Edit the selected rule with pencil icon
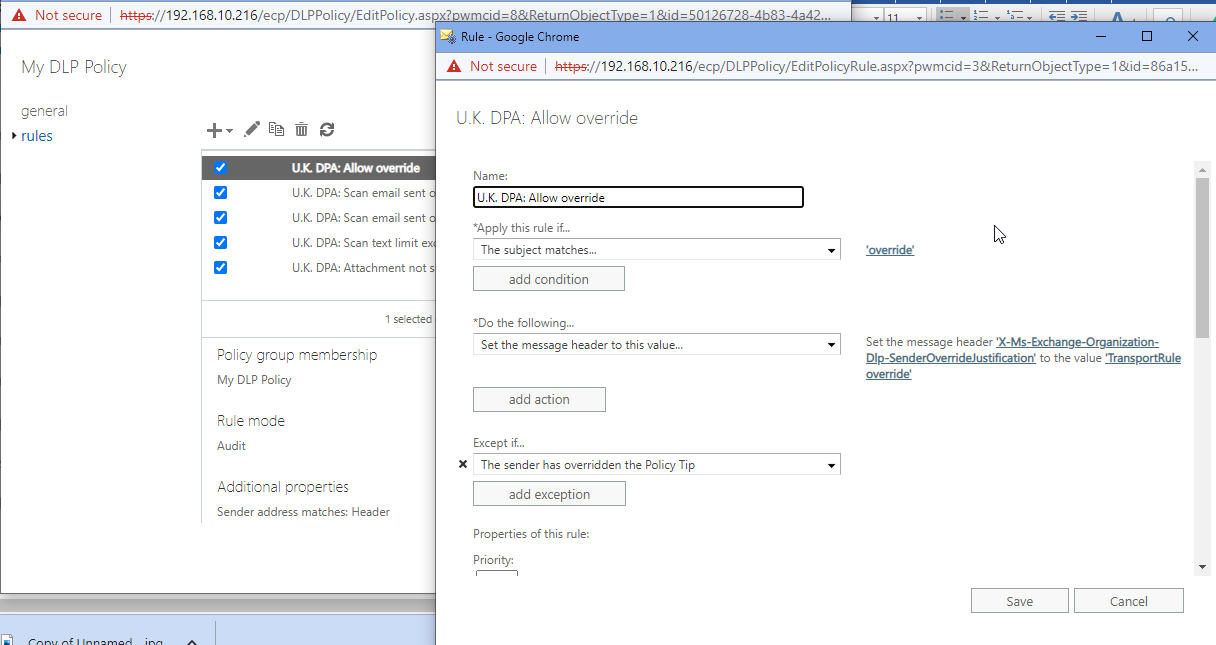This screenshot has height=645, width=1216. 252,129
